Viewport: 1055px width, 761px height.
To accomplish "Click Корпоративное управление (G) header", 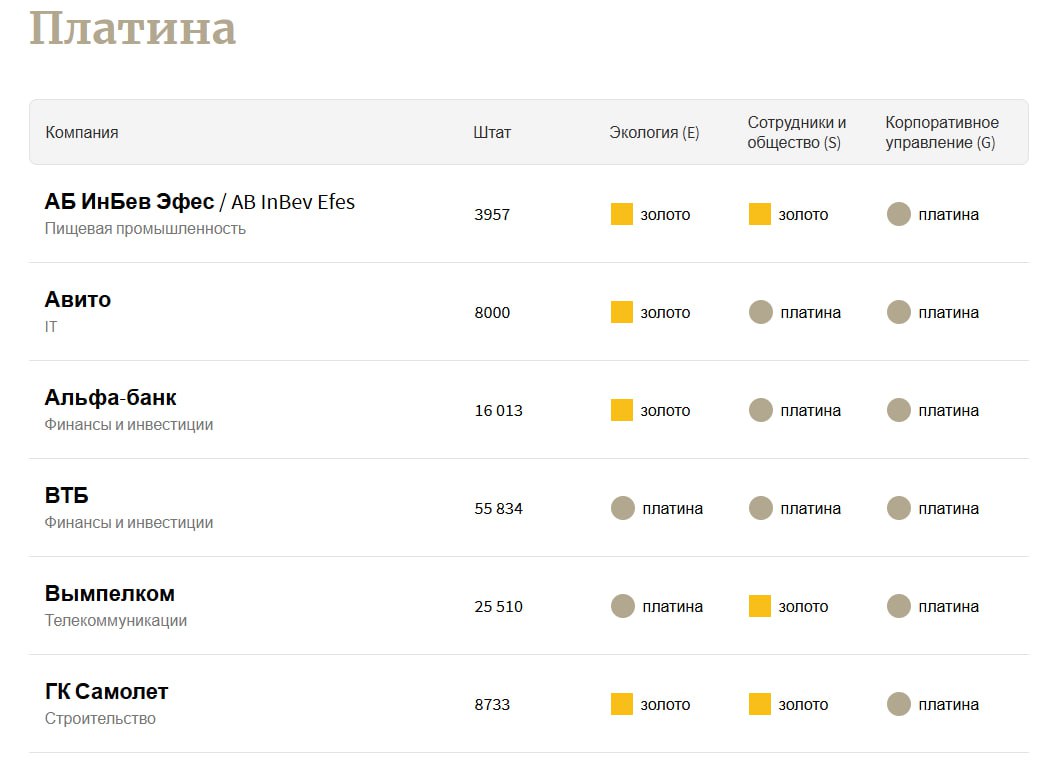I will point(941,132).
